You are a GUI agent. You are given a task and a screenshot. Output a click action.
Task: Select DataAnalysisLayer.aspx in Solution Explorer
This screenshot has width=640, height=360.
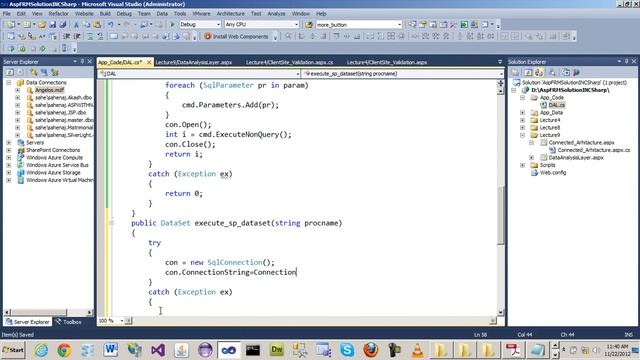click(x=576, y=158)
